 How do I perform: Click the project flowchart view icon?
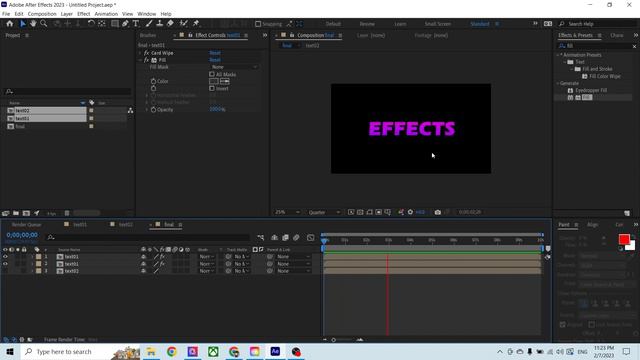[130, 110]
